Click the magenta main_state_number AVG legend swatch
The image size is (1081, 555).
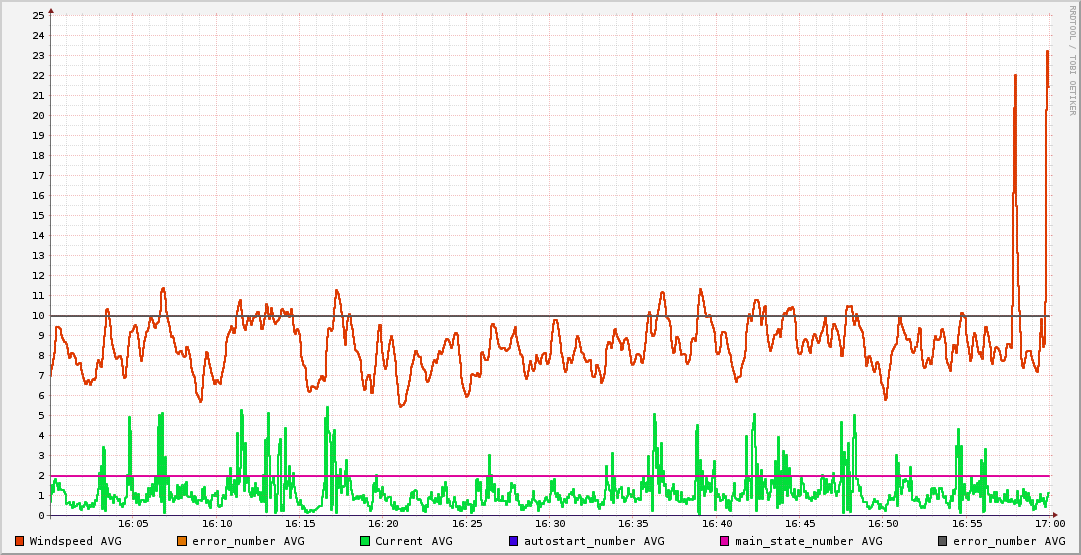[725, 541]
